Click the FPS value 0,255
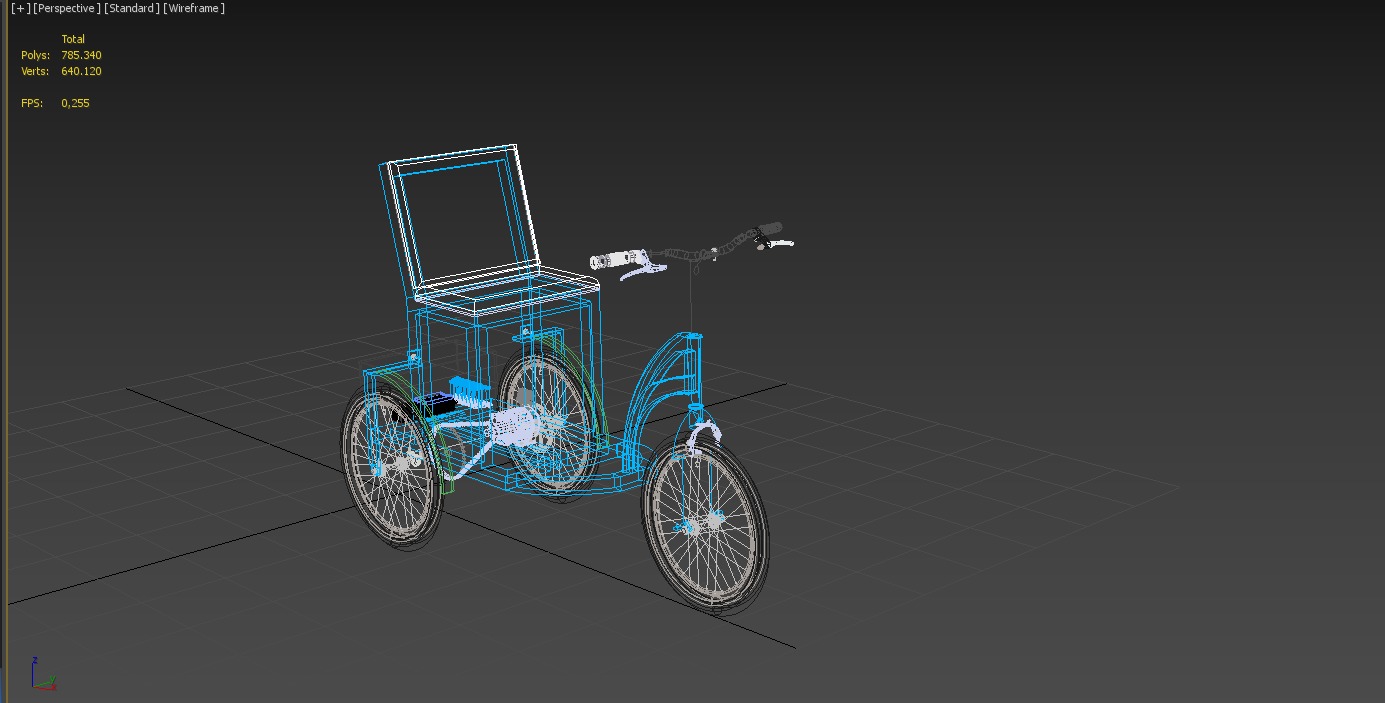The width and height of the screenshot is (1385, 703). coord(75,103)
